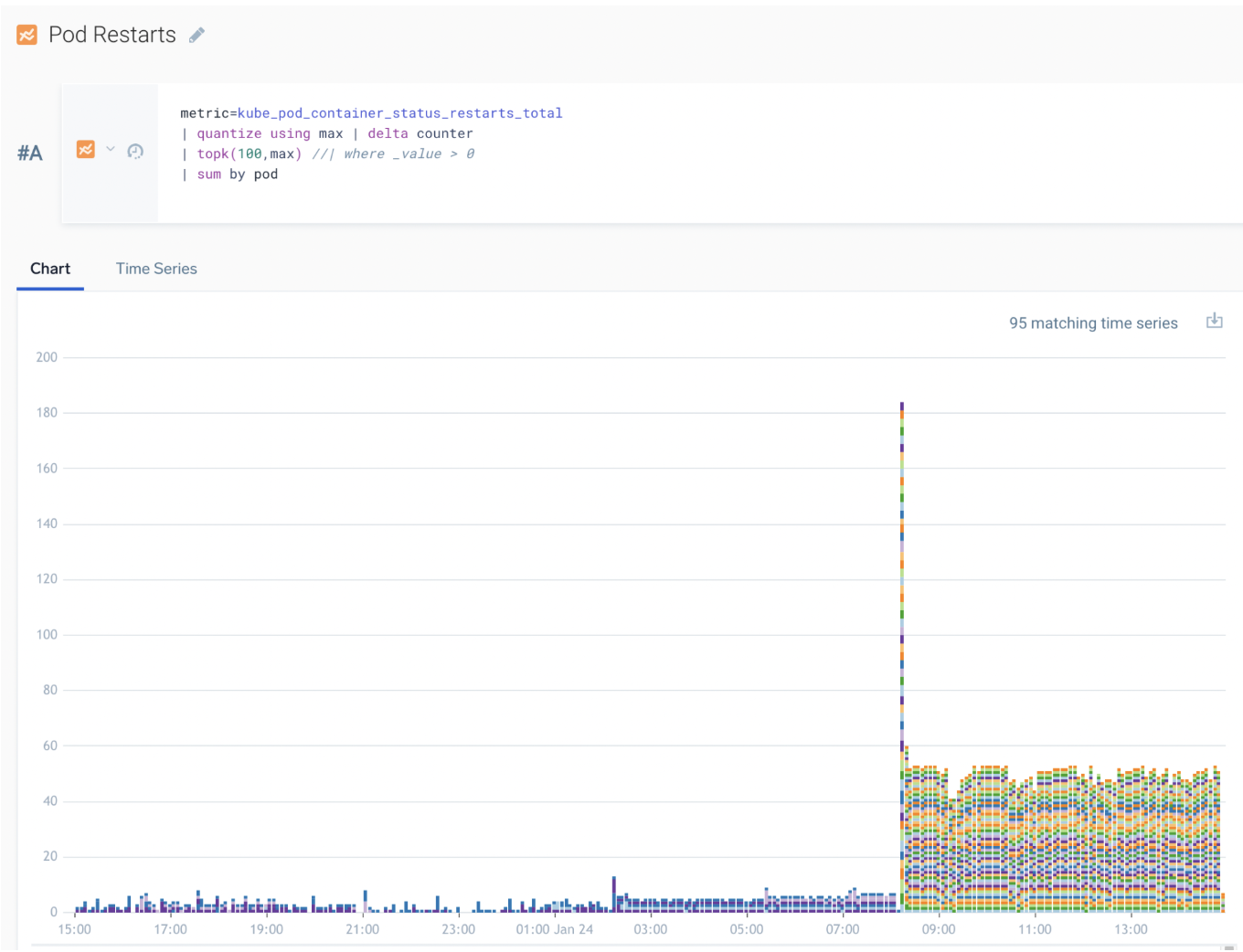Click the pencil icon to rename Pod Restarts
The height and width of the screenshot is (952, 1243).
coord(197,34)
